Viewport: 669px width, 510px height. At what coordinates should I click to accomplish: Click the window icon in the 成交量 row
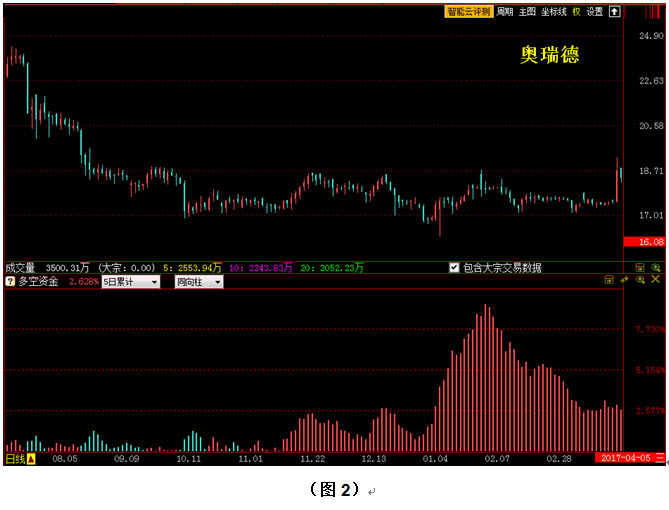[640, 268]
